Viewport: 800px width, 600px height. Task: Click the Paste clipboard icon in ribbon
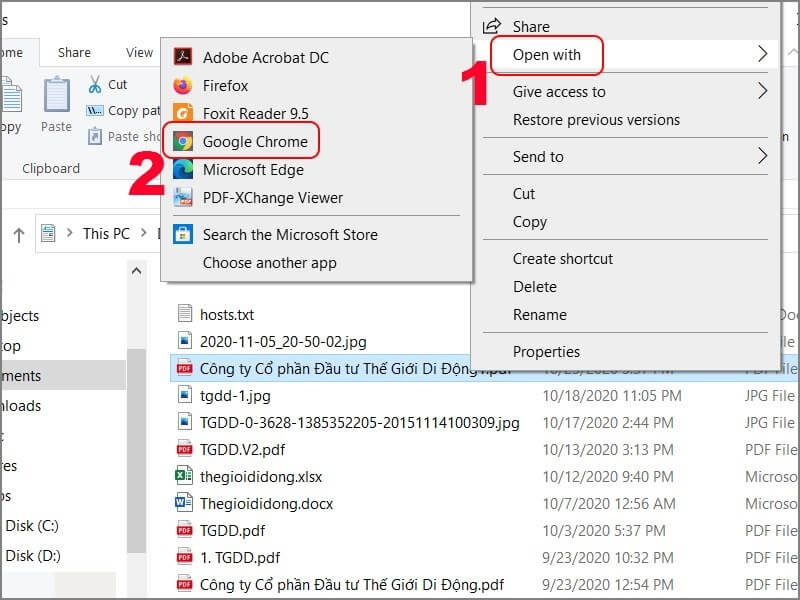click(x=57, y=95)
